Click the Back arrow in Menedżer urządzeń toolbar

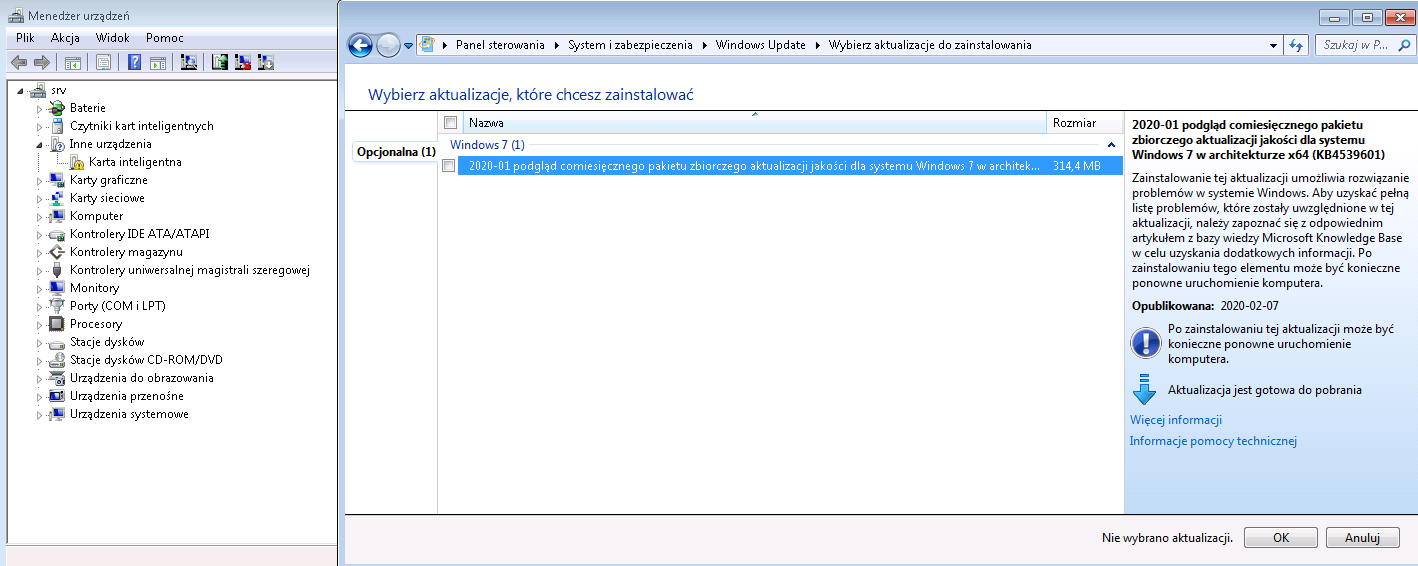18,62
